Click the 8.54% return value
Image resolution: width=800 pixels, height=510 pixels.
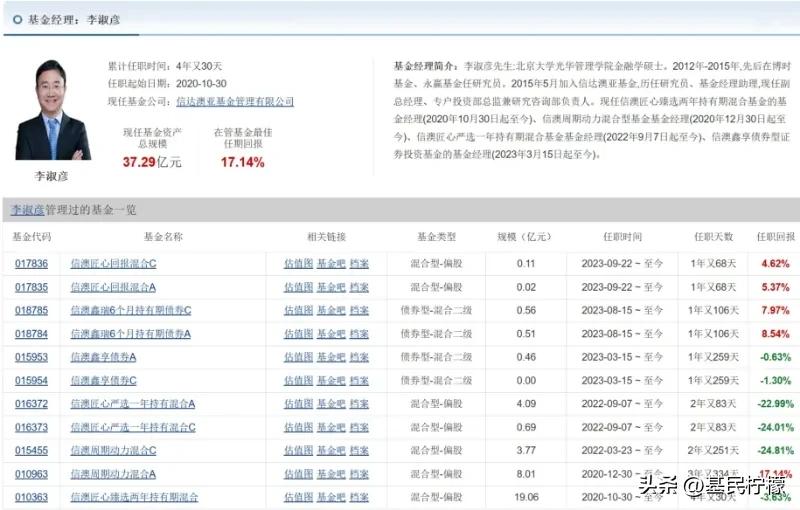(776, 334)
